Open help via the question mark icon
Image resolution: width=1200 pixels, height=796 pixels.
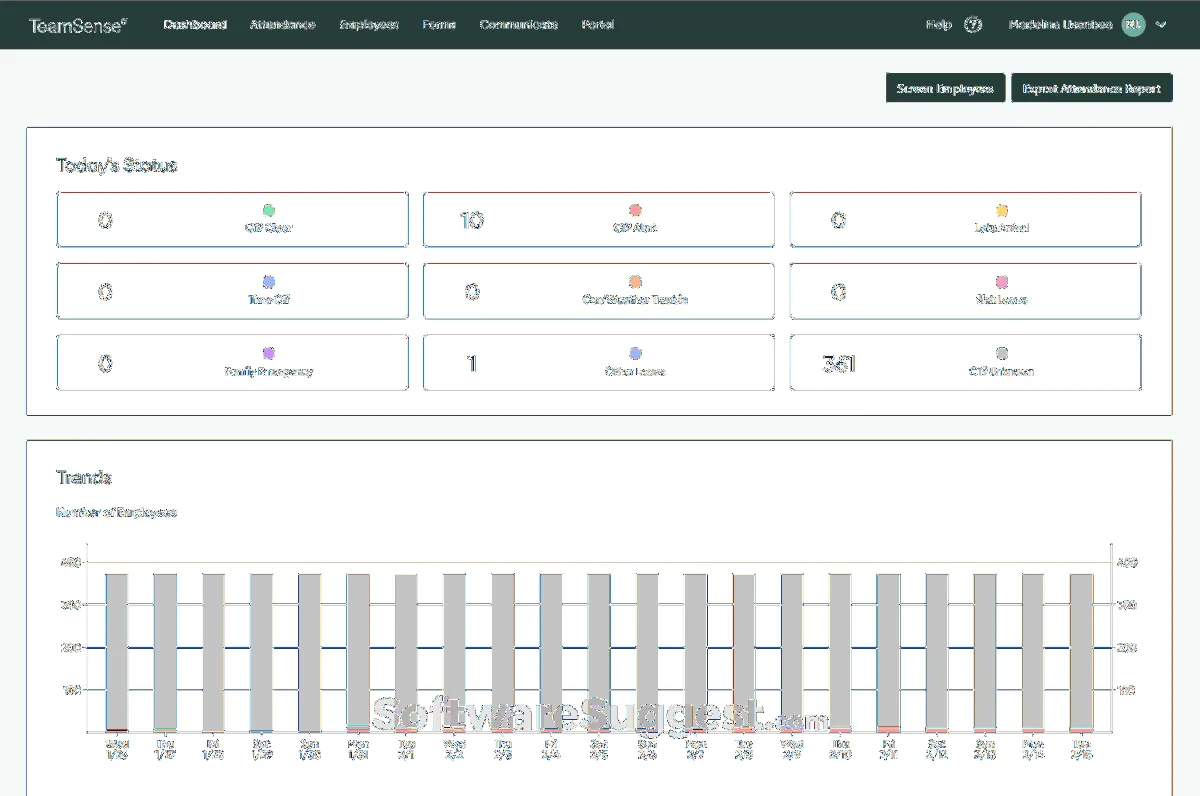tap(972, 25)
